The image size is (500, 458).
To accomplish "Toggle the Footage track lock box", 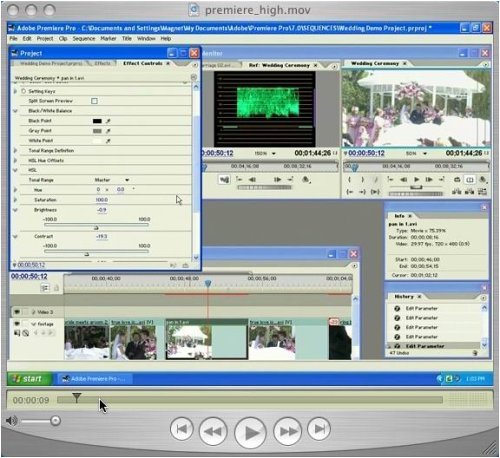I will (25, 324).
